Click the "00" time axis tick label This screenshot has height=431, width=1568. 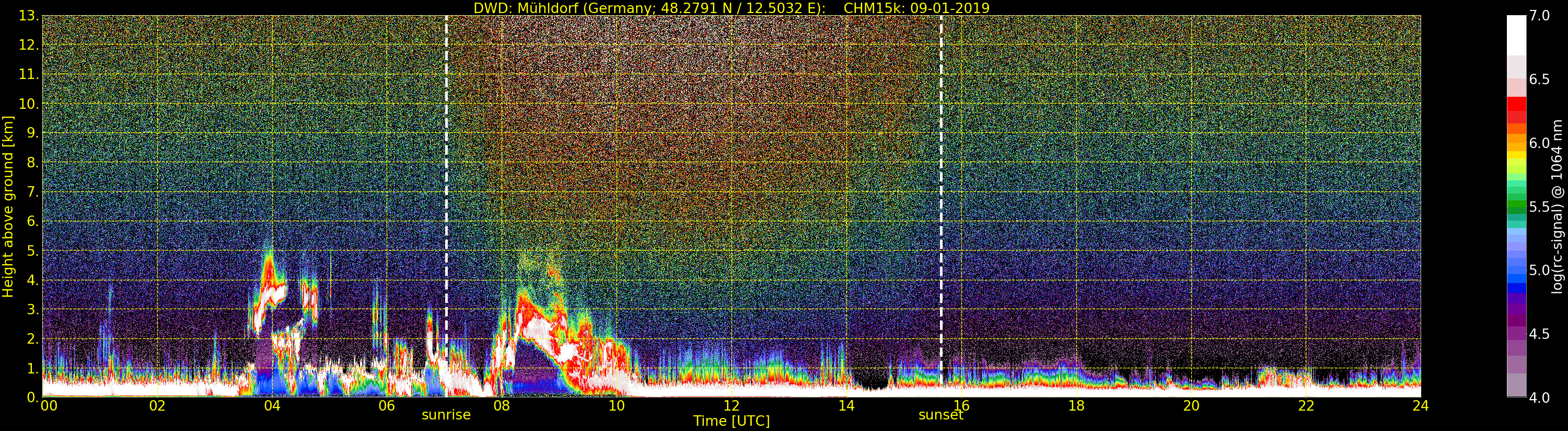49,405
